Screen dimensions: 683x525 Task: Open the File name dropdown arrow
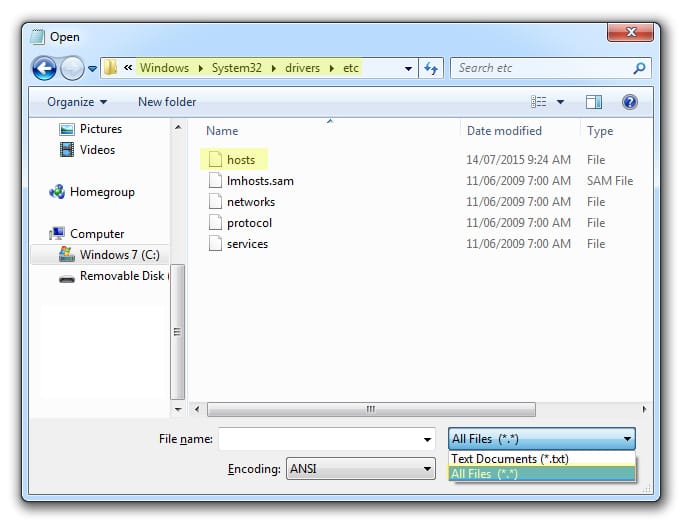(427, 439)
